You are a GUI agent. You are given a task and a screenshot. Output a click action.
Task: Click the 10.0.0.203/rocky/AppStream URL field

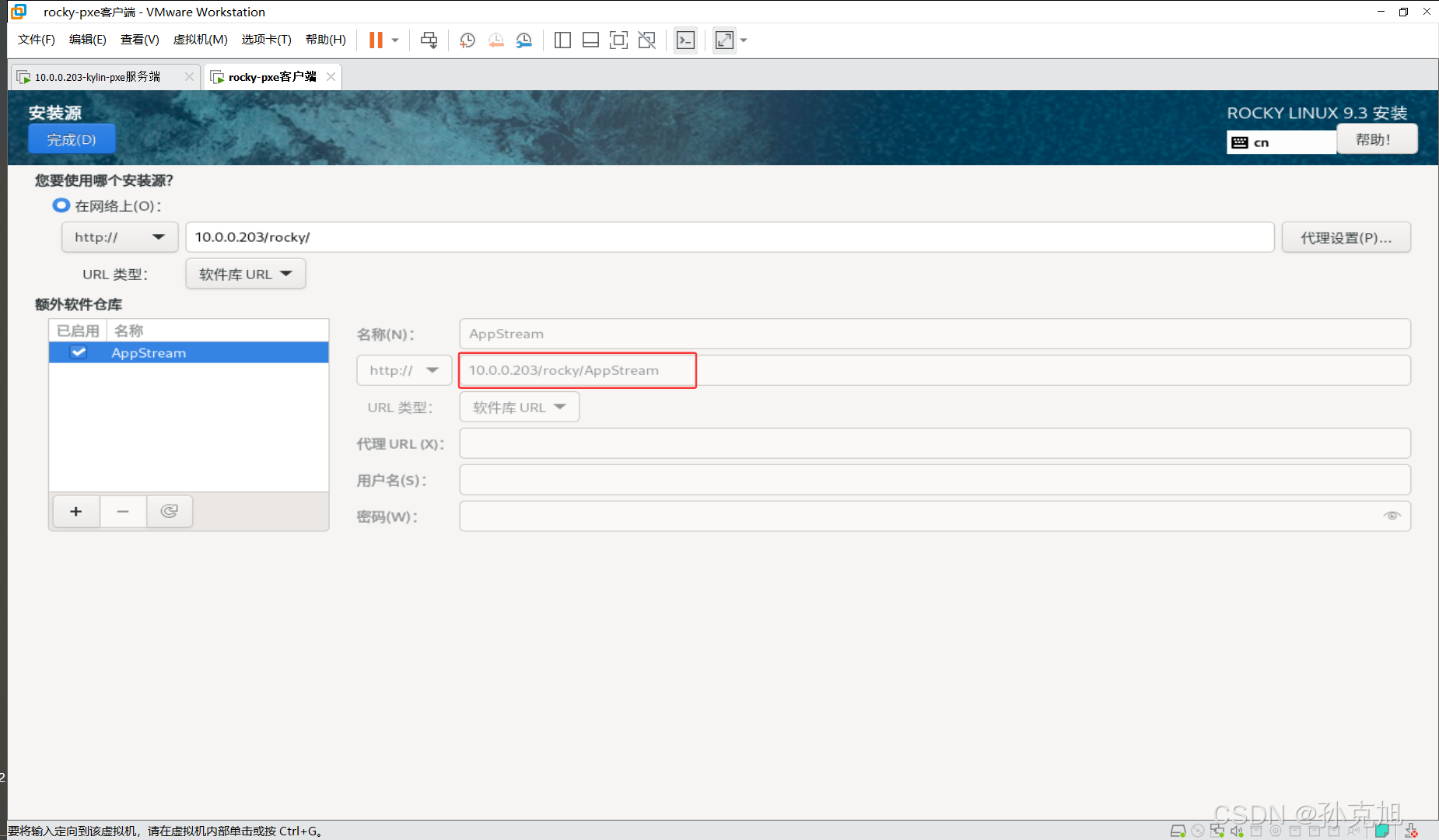[x=935, y=370]
